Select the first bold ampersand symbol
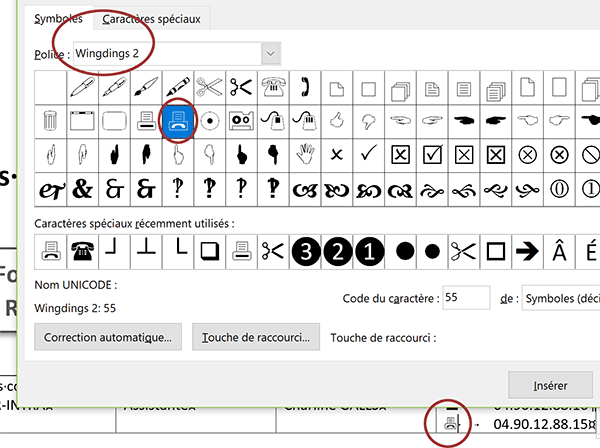 [82, 189]
